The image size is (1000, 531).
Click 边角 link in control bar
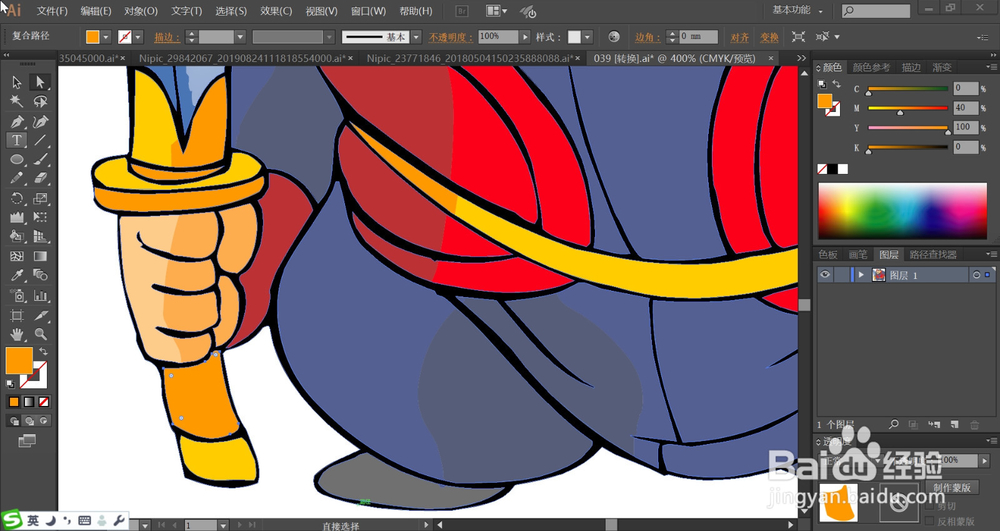pos(647,37)
